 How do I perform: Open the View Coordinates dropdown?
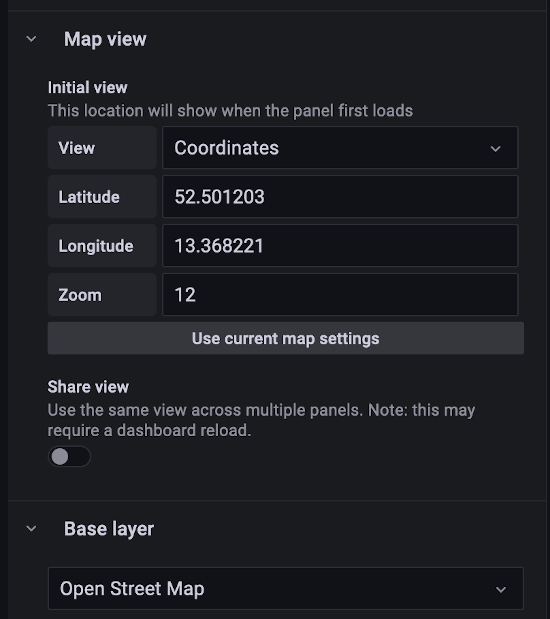(x=340, y=148)
